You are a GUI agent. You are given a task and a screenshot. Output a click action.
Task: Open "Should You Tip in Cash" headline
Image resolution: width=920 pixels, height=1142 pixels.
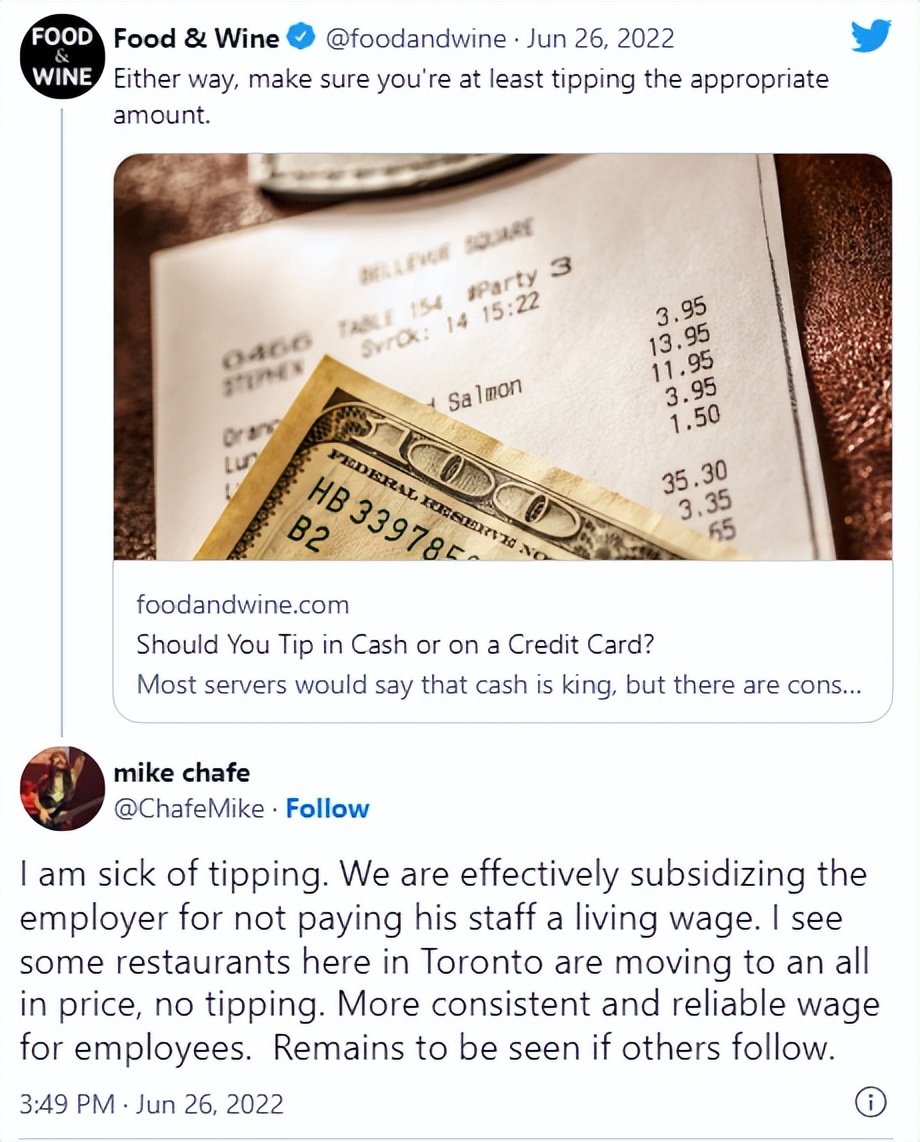(x=395, y=644)
